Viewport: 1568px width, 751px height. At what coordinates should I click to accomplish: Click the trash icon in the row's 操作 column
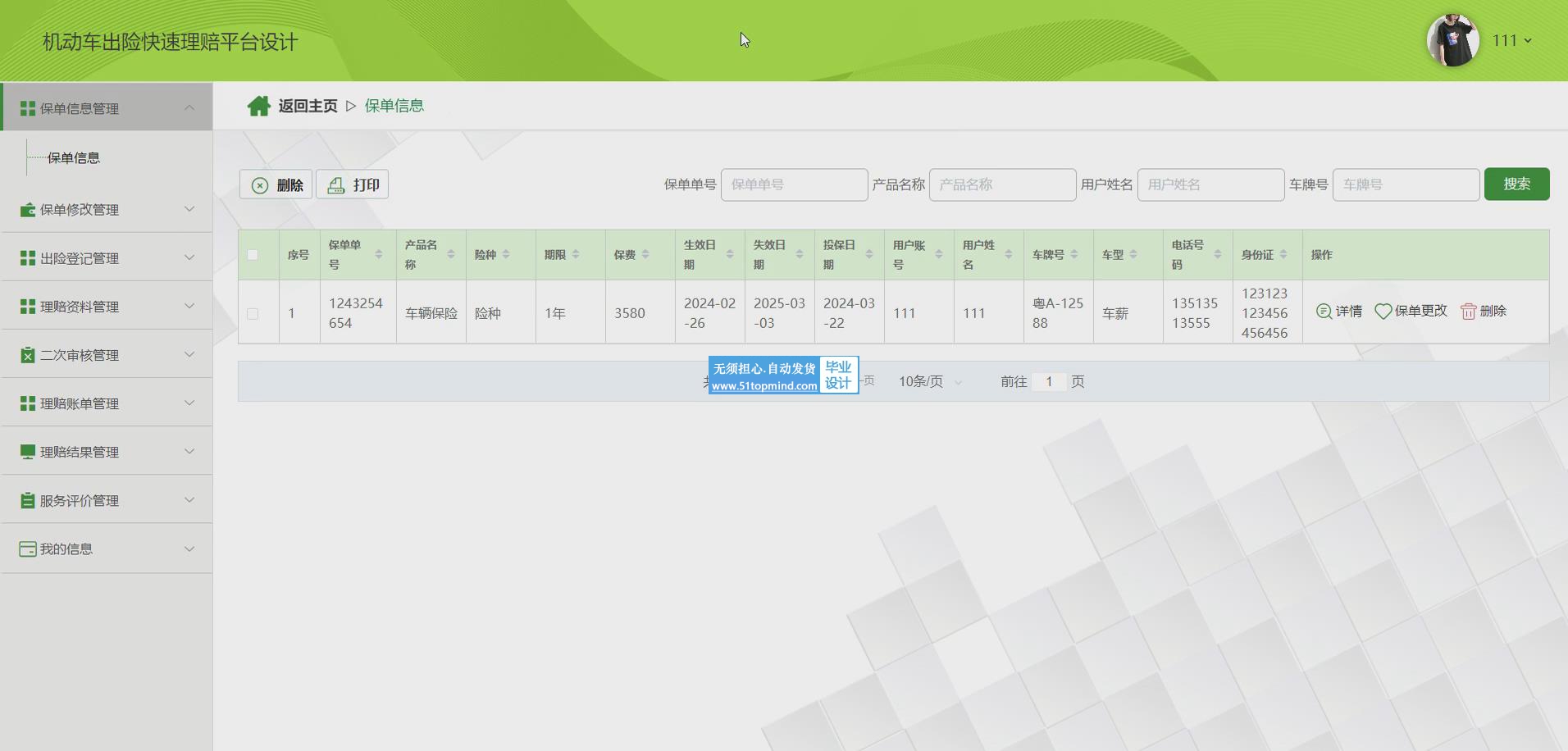pyautogui.click(x=1468, y=312)
